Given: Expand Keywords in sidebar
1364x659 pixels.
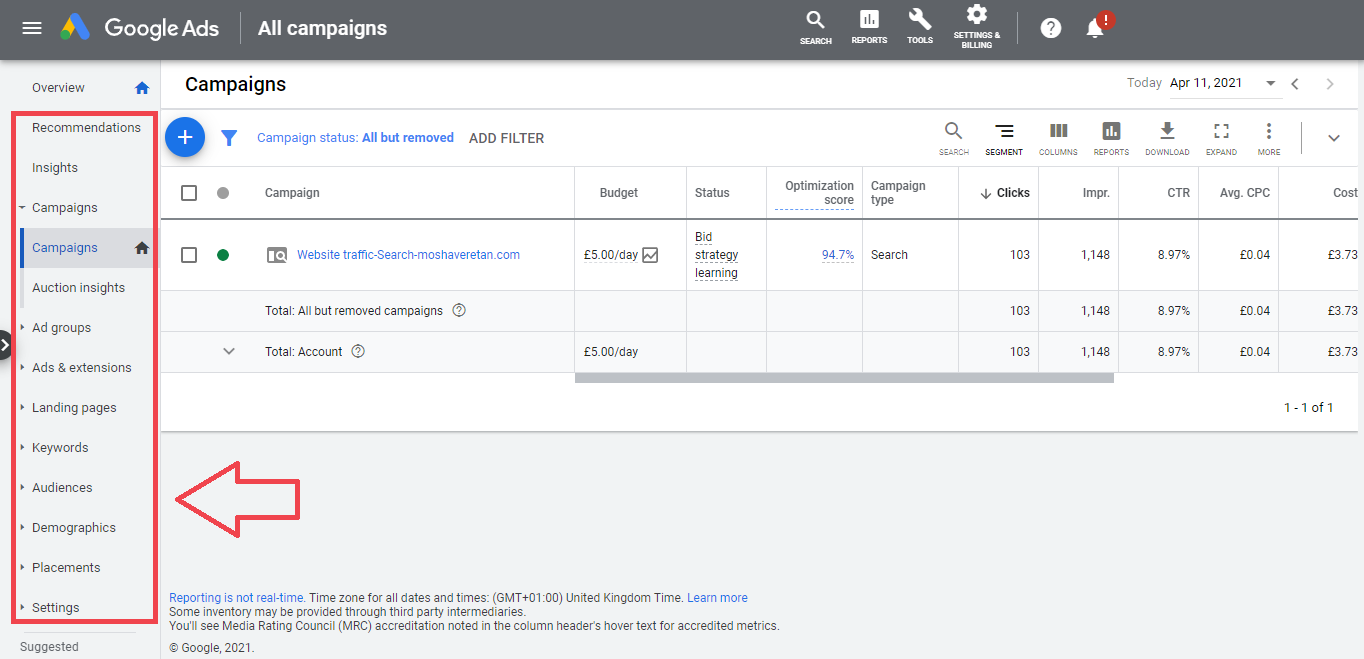Looking at the screenshot, I should click(22, 448).
